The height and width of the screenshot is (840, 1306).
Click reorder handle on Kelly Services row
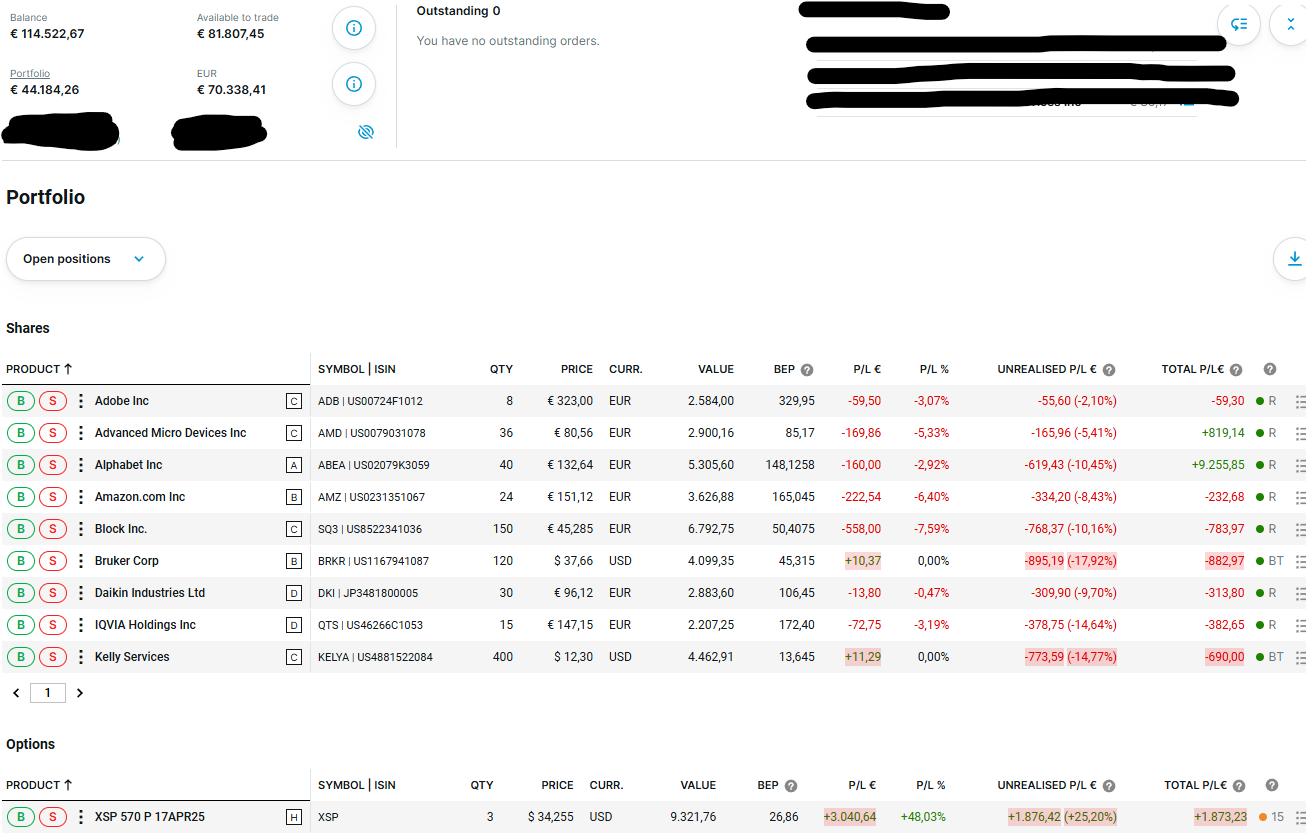click(1300, 658)
